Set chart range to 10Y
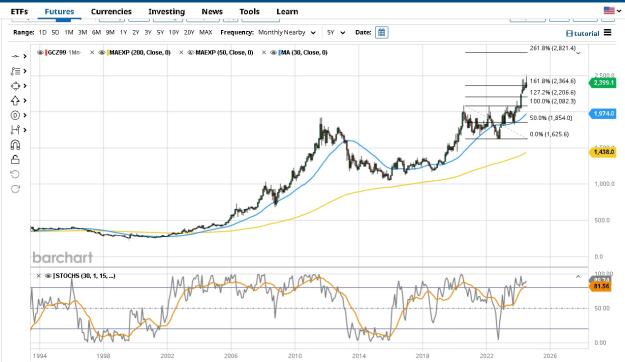Viewport: 625px width, 362px height. pyautogui.click(x=174, y=32)
